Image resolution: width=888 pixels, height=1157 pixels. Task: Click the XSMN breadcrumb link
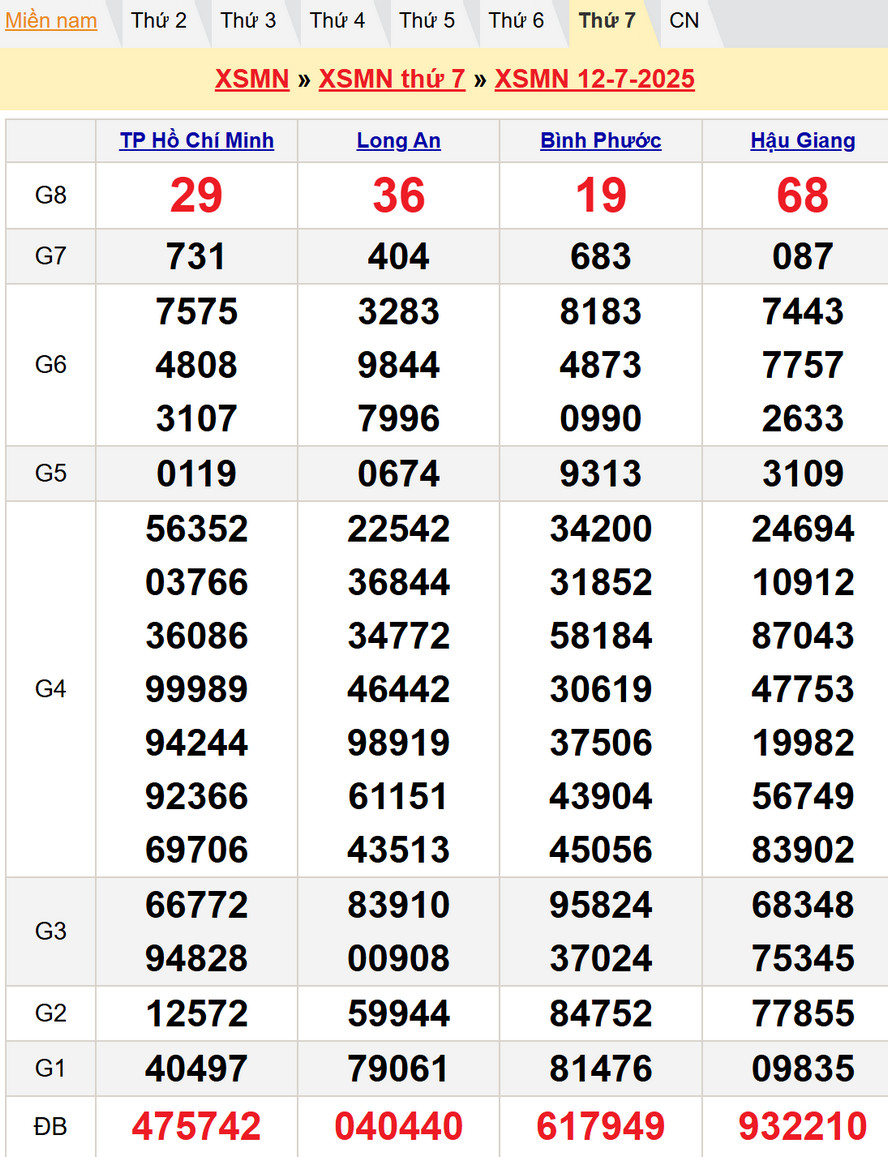pyautogui.click(x=252, y=79)
